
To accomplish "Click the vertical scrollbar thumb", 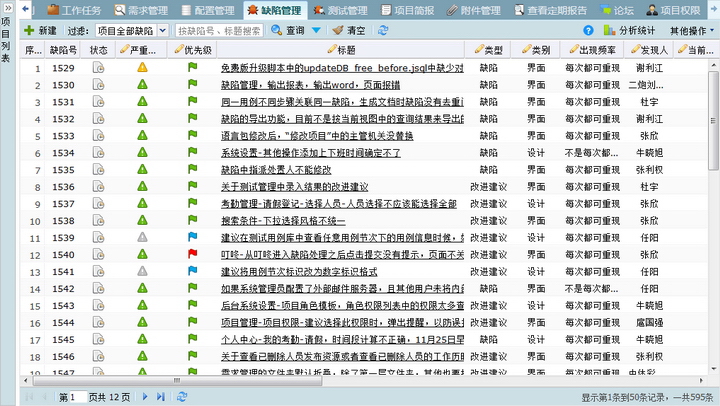I will [713, 121].
